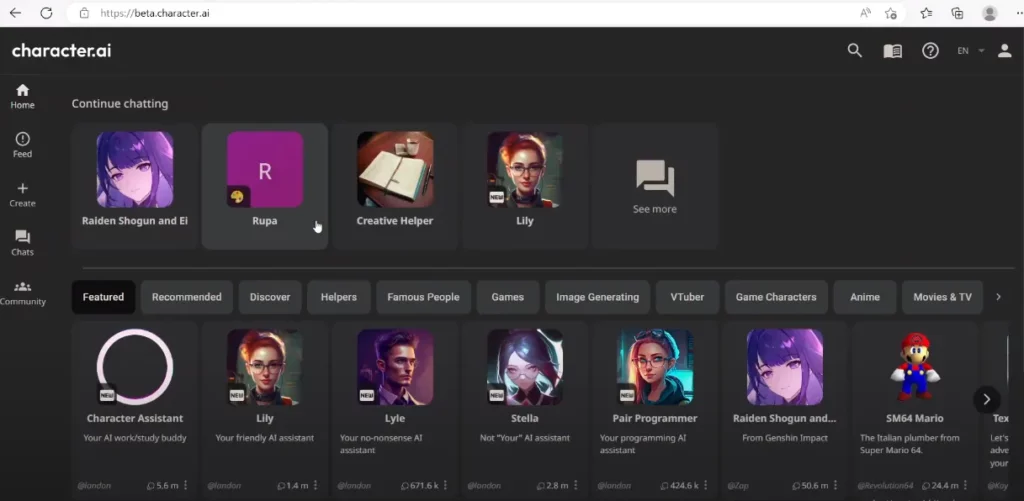
Task: Select the Movies & TV tab
Action: [942, 297]
